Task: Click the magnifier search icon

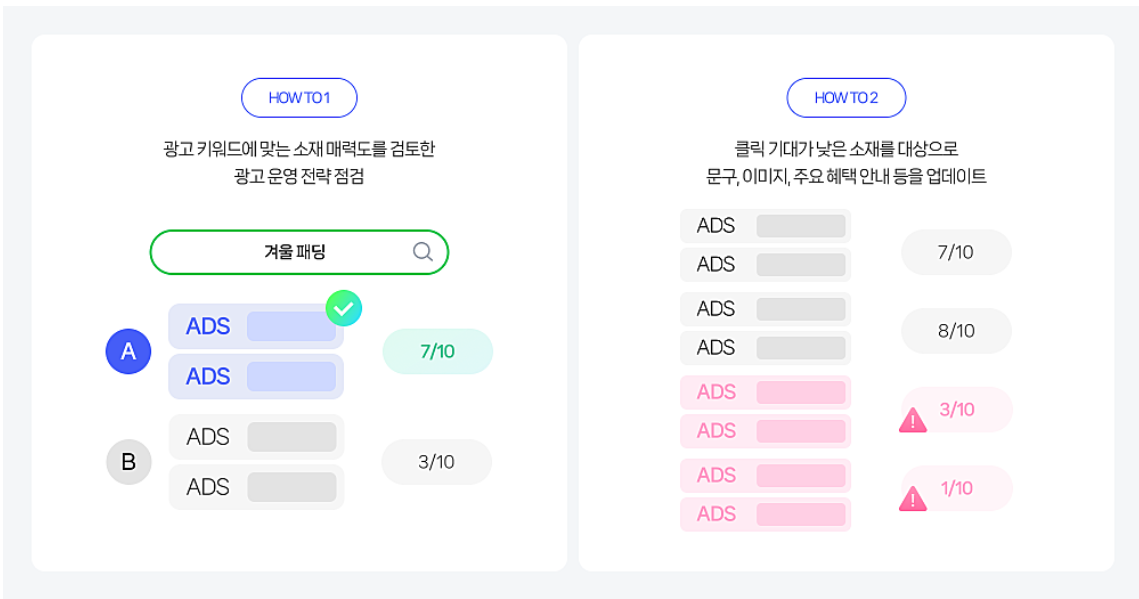Action: (423, 252)
